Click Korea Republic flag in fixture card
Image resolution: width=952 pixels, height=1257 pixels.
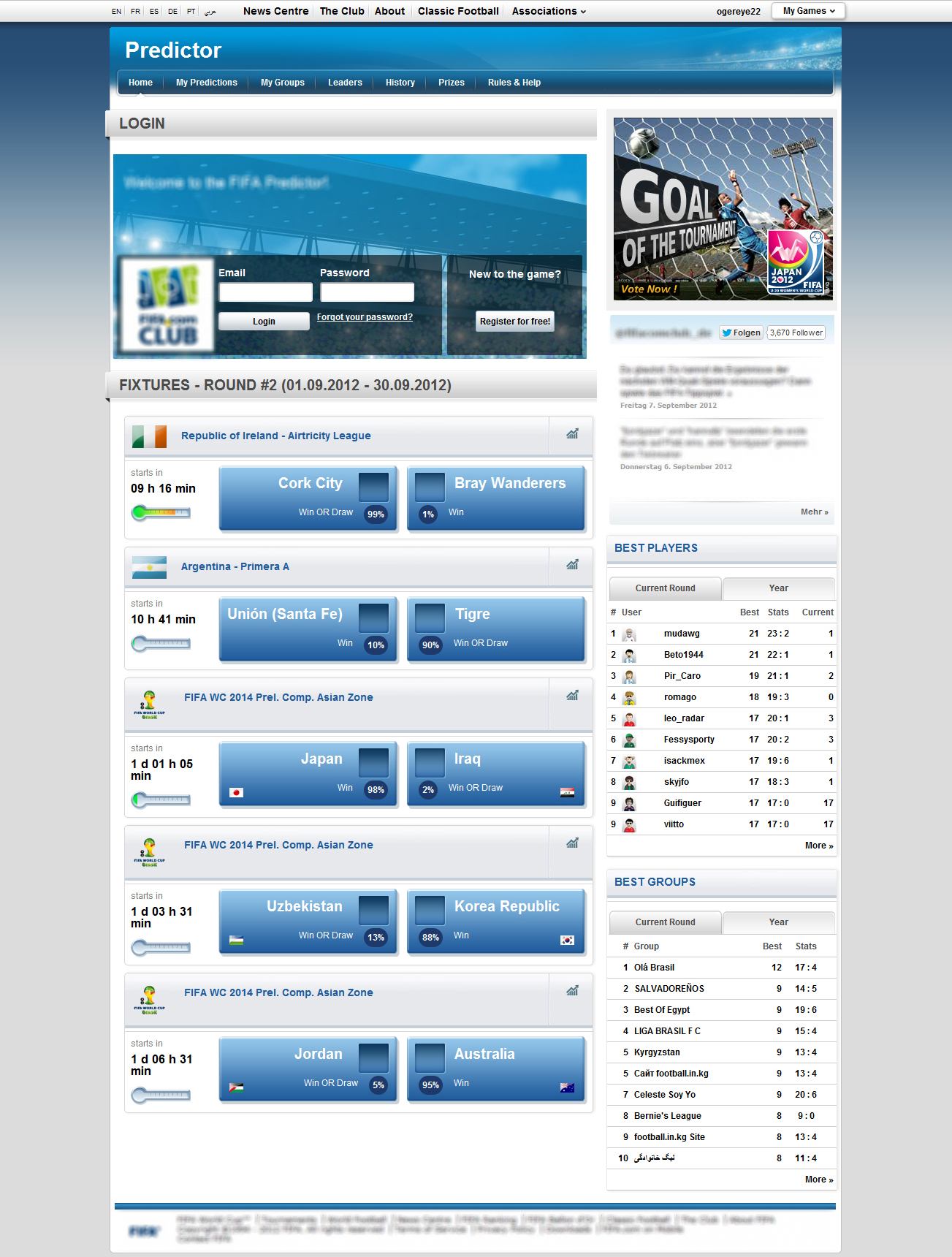point(567,940)
